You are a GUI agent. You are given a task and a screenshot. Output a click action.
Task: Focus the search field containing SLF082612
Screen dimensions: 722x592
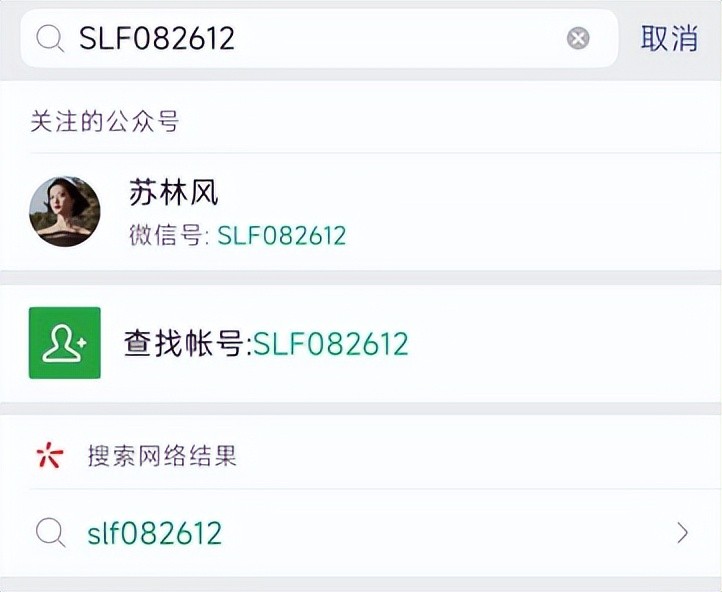point(300,39)
